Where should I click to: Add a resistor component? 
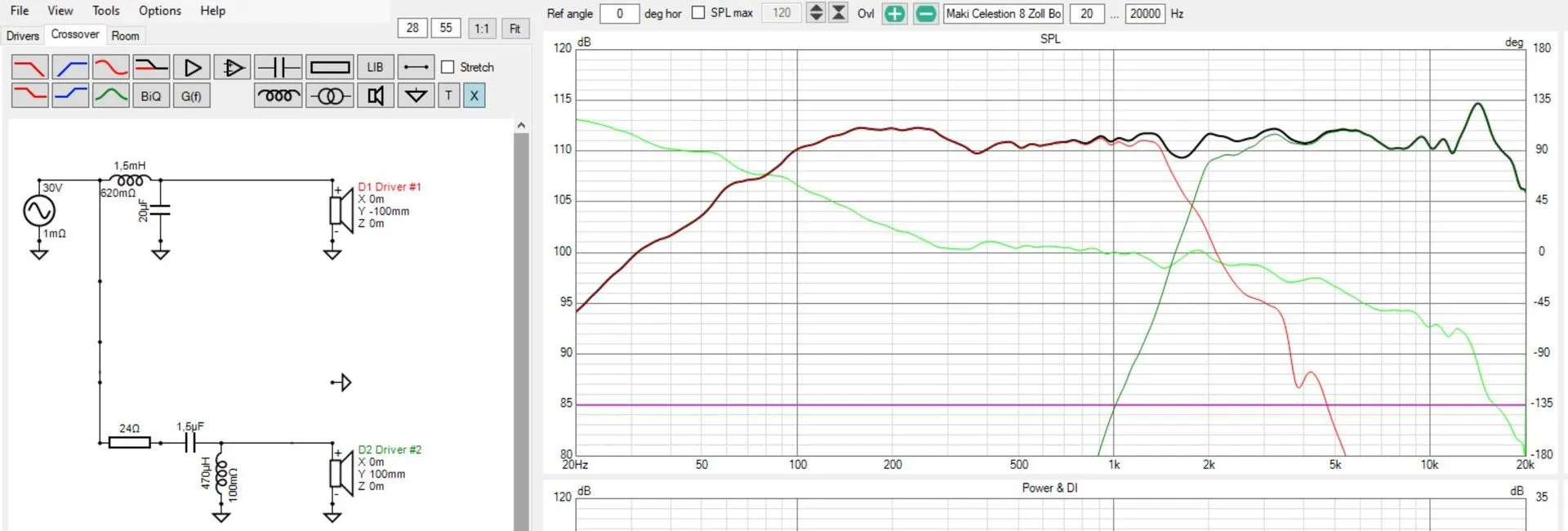pyautogui.click(x=330, y=67)
